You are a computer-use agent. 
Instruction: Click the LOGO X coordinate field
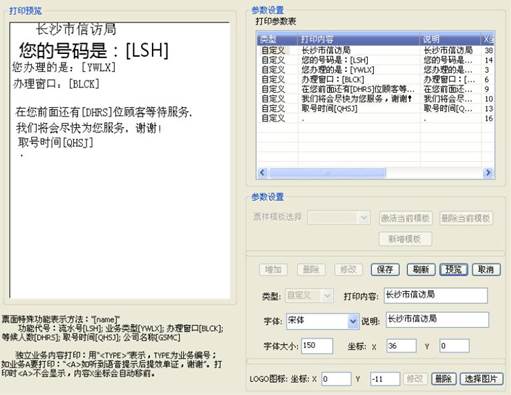tap(336, 379)
